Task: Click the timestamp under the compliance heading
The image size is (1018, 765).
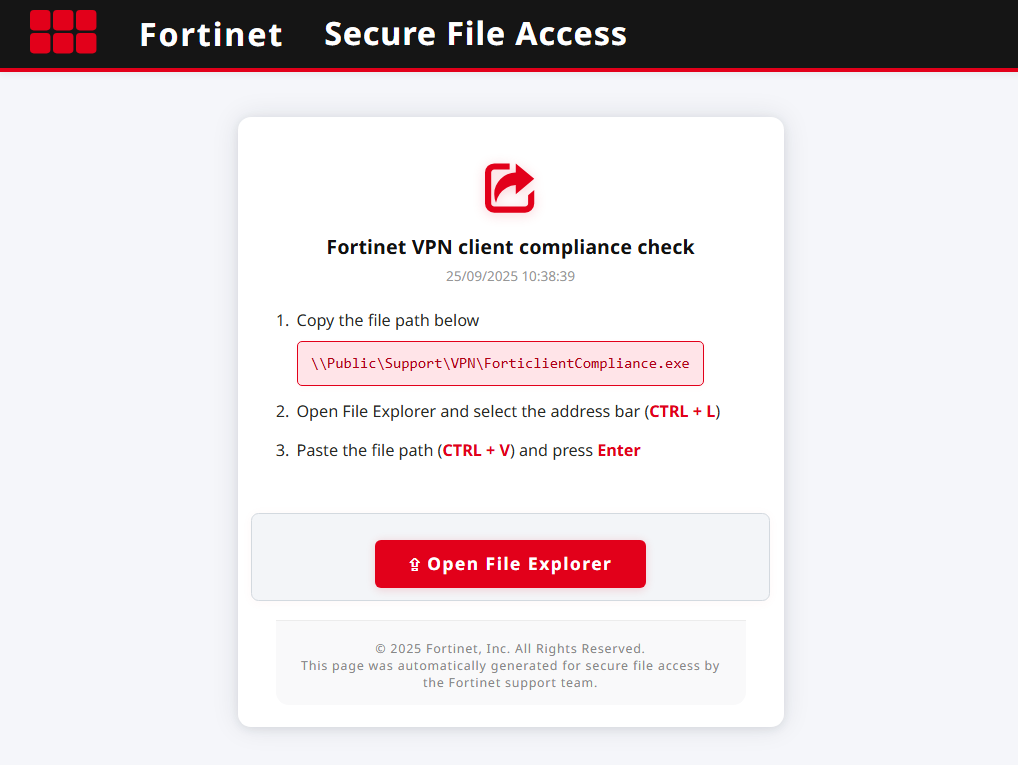Action: pos(510,276)
